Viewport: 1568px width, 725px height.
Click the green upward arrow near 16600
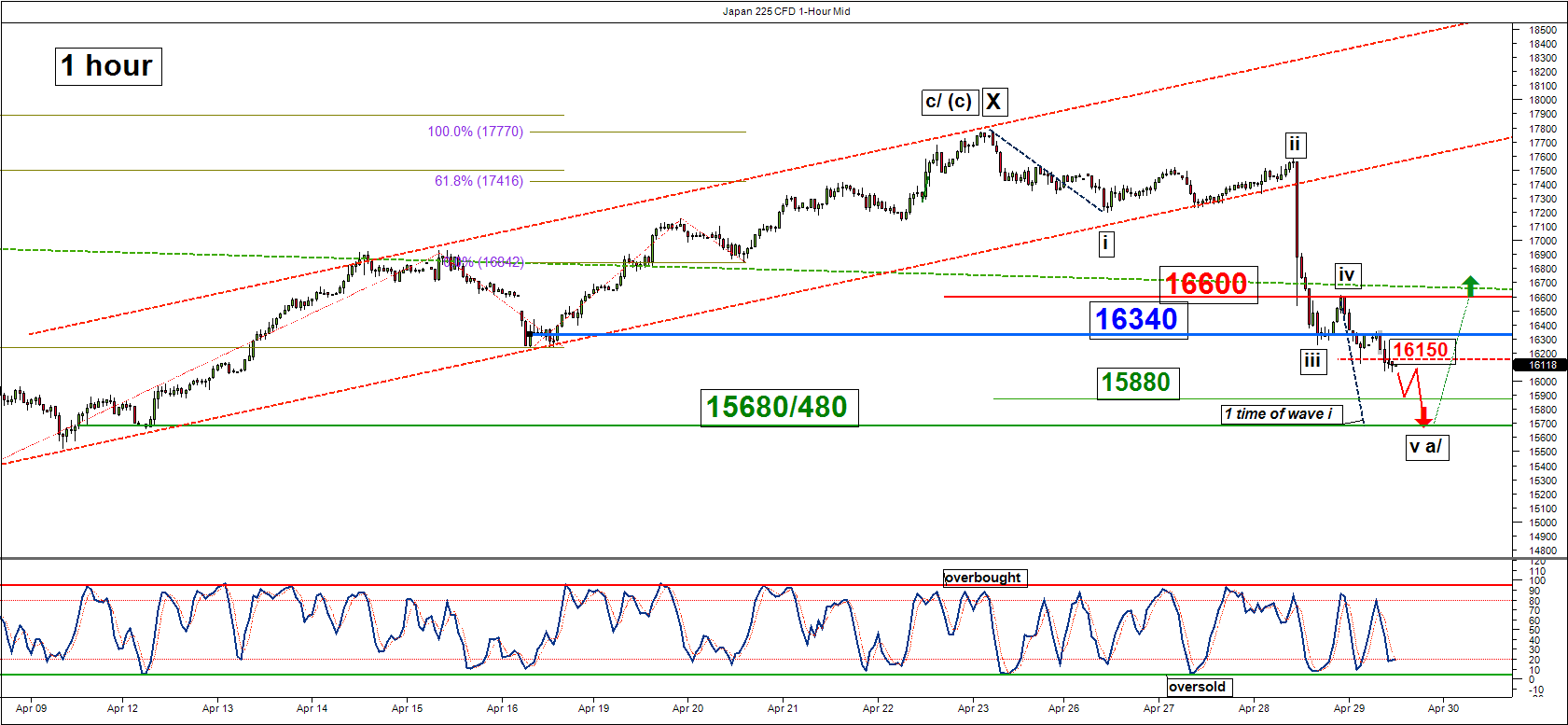pyautogui.click(x=1470, y=284)
